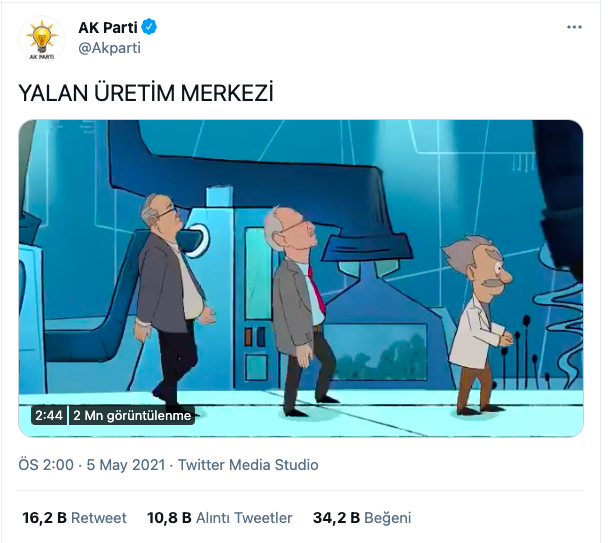Select the YALAN ÜRETİM MERKEZİ tweet text
Viewport: 608px width, 543px height.
tap(146, 93)
